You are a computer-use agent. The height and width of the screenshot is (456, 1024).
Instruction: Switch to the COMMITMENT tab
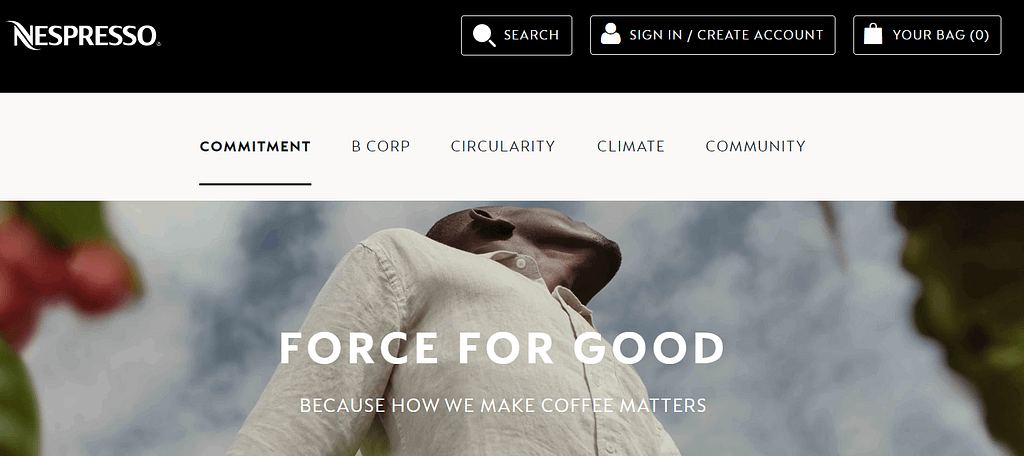coord(255,146)
